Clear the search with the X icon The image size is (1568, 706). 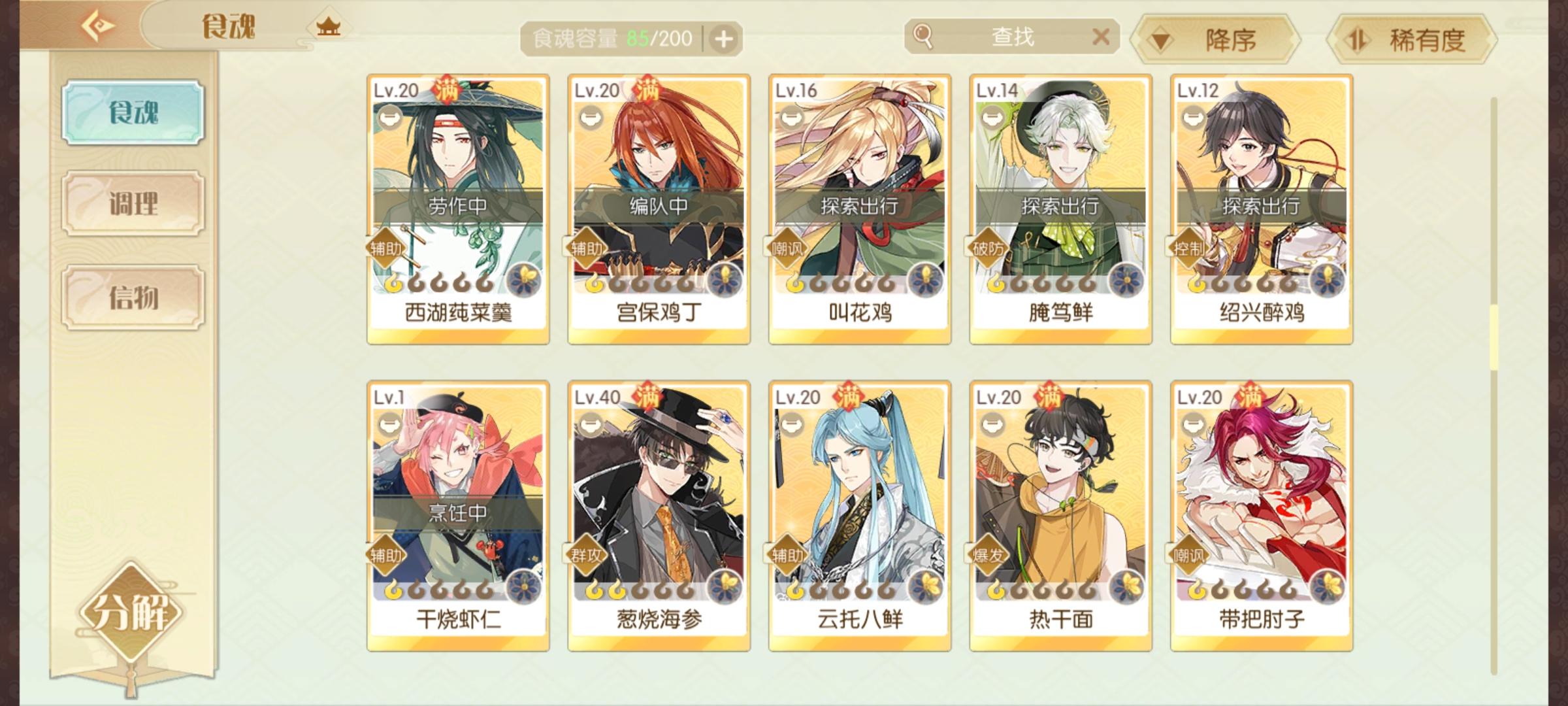tap(1101, 37)
